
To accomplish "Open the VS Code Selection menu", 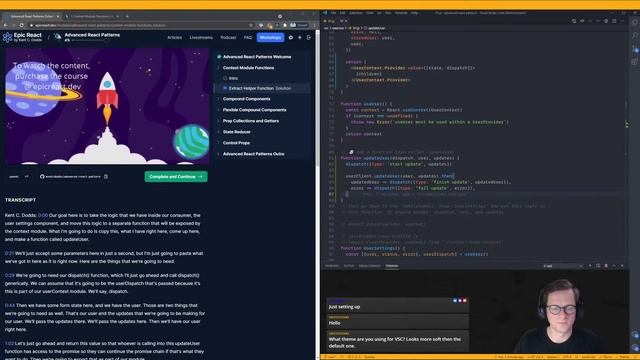I will coord(356,13).
